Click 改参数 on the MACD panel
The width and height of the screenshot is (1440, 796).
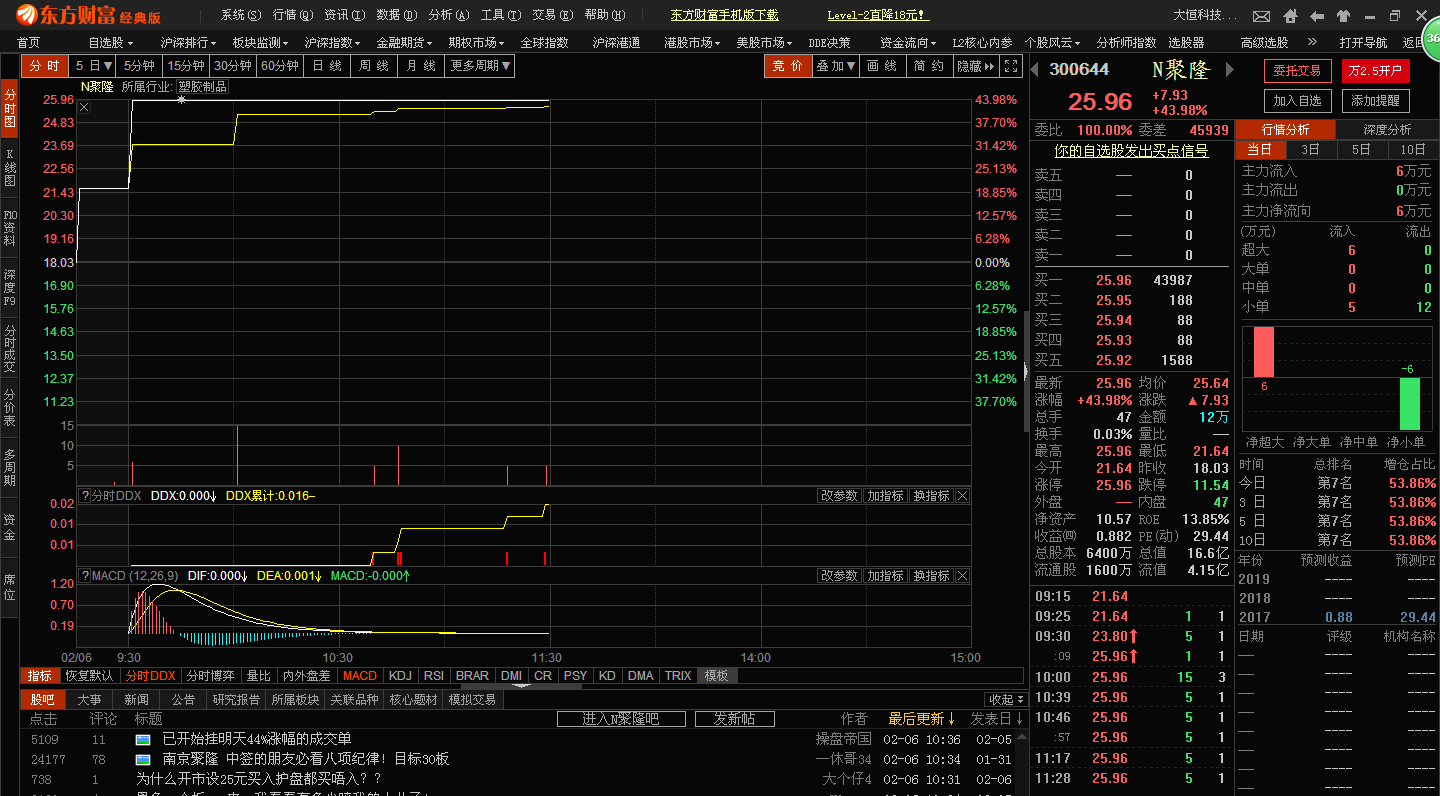839,576
